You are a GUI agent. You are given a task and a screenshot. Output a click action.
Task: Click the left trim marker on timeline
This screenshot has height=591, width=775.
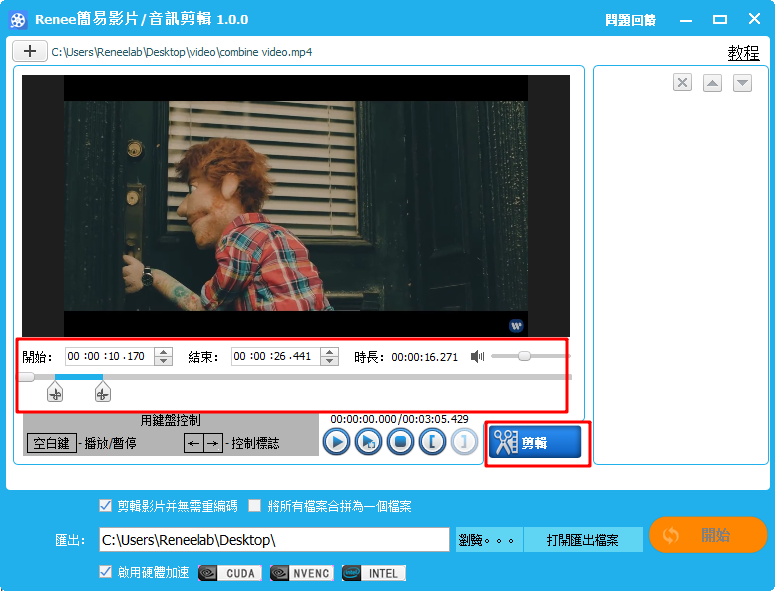pyautogui.click(x=55, y=394)
